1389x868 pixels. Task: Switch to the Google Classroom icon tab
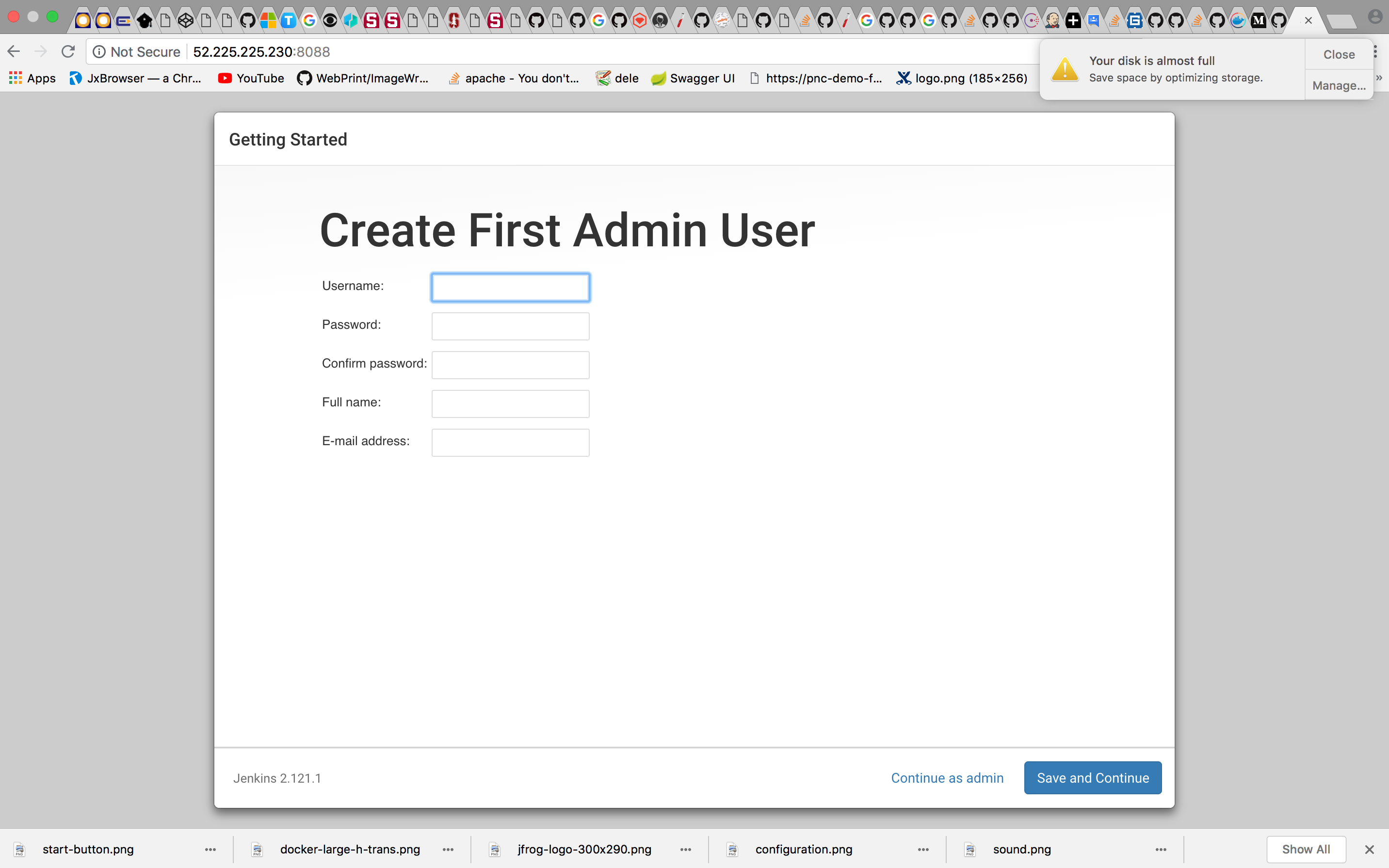[1094, 21]
